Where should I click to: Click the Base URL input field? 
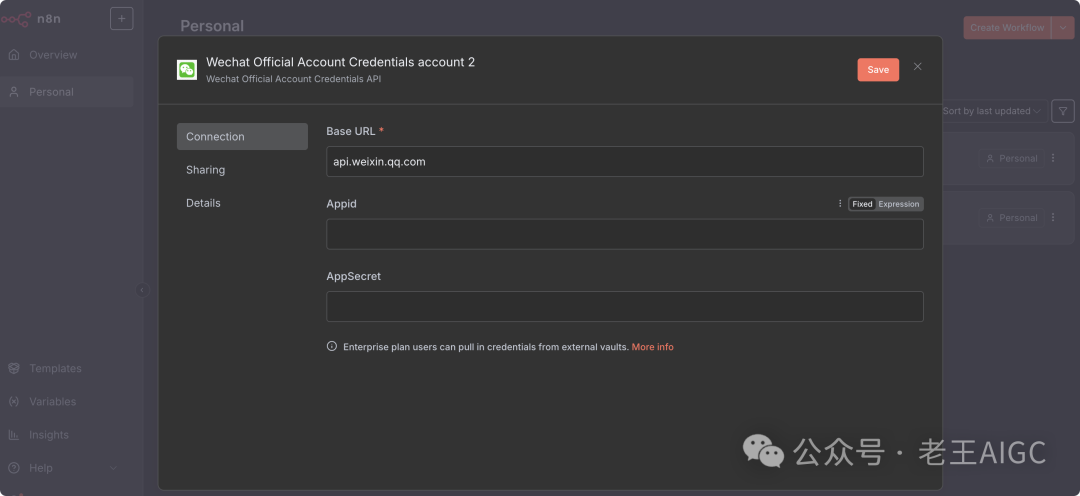point(625,161)
